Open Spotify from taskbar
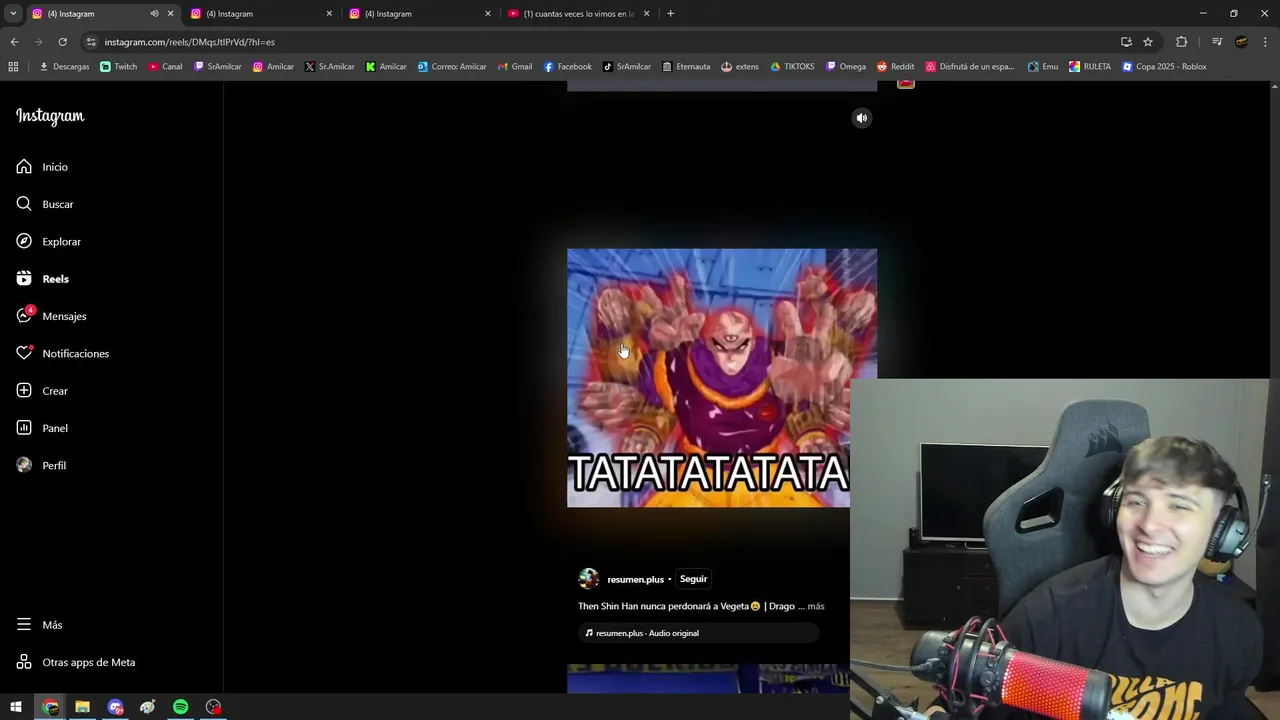Image resolution: width=1280 pixels, height=720 pixels. point(180,707)
